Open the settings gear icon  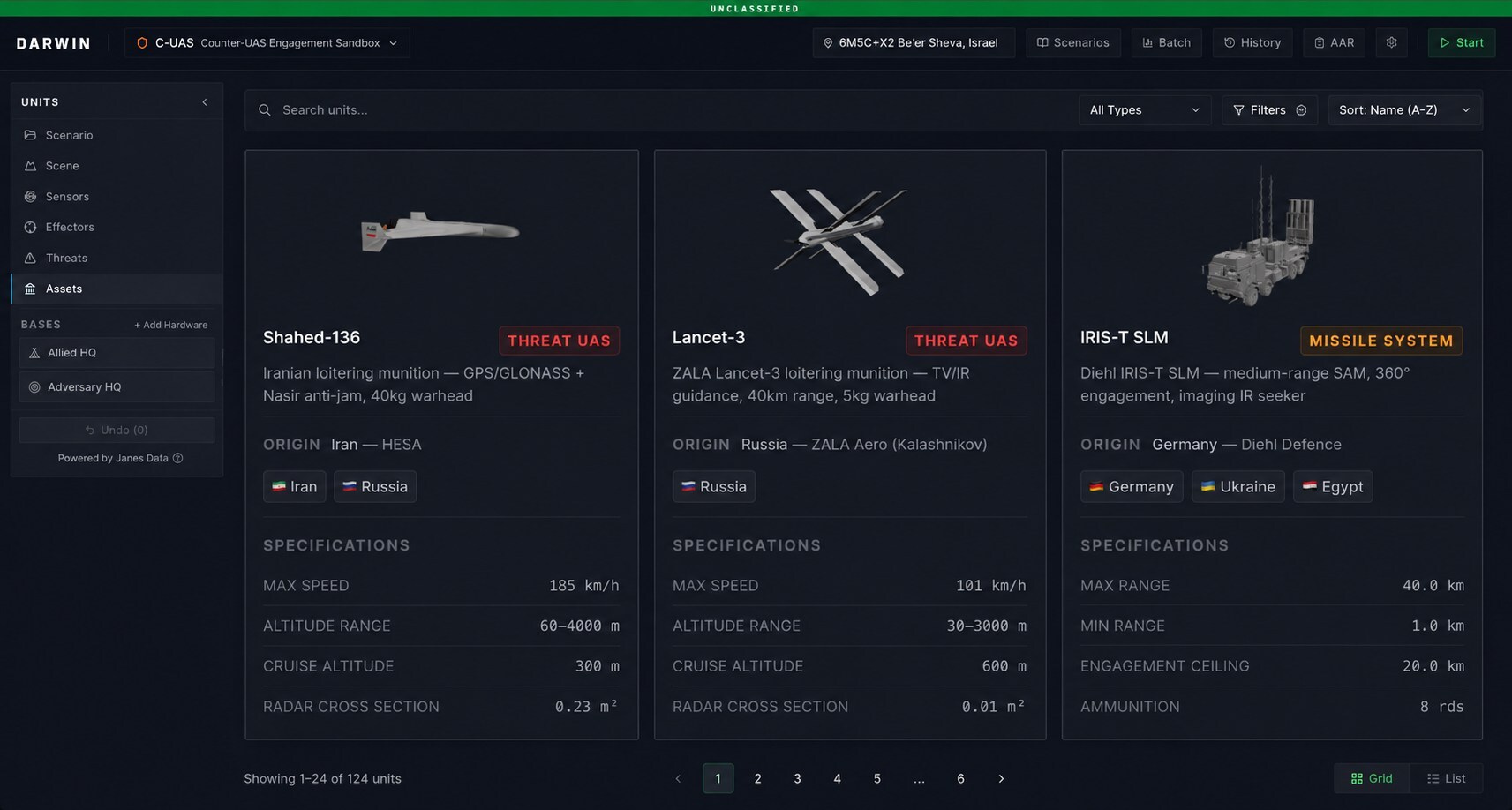pos(1391,42)
